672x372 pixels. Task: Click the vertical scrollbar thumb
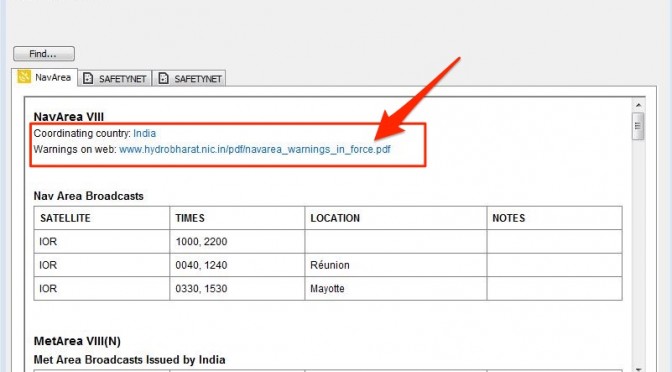point(638,126)
